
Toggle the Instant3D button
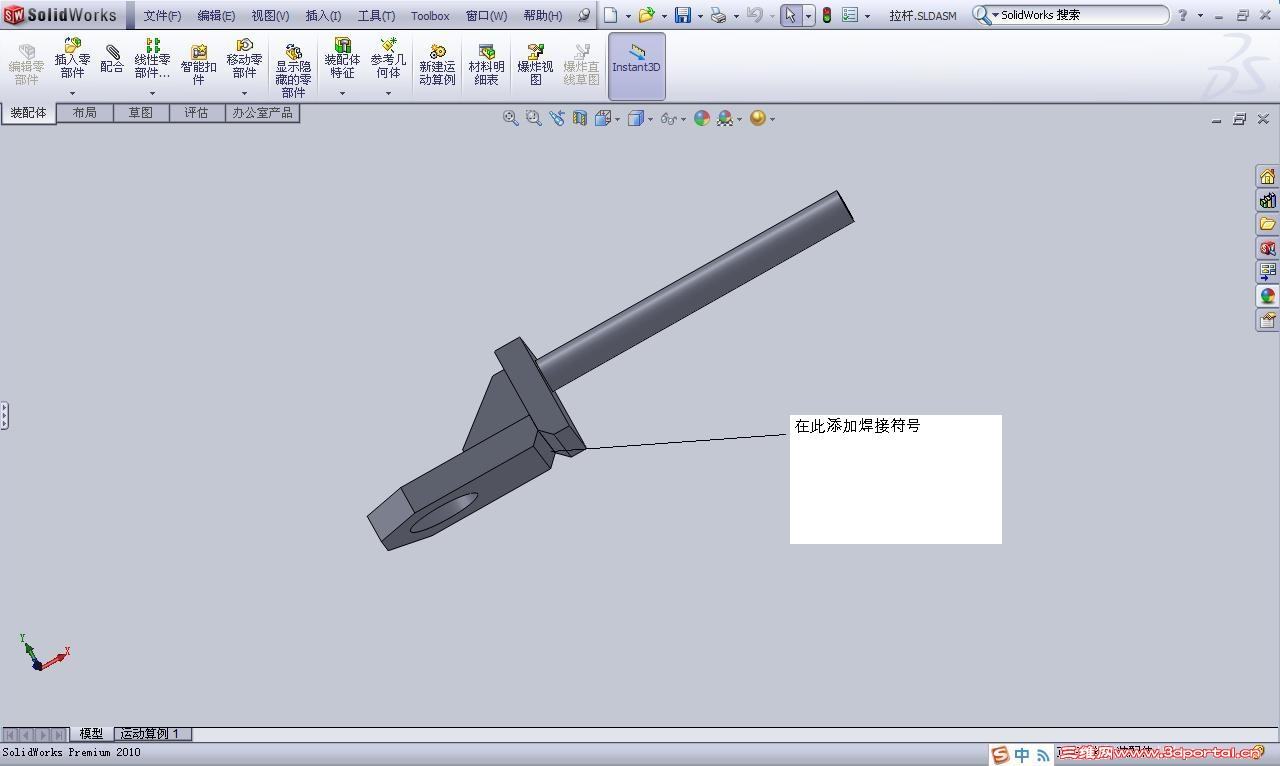[636, 66]
